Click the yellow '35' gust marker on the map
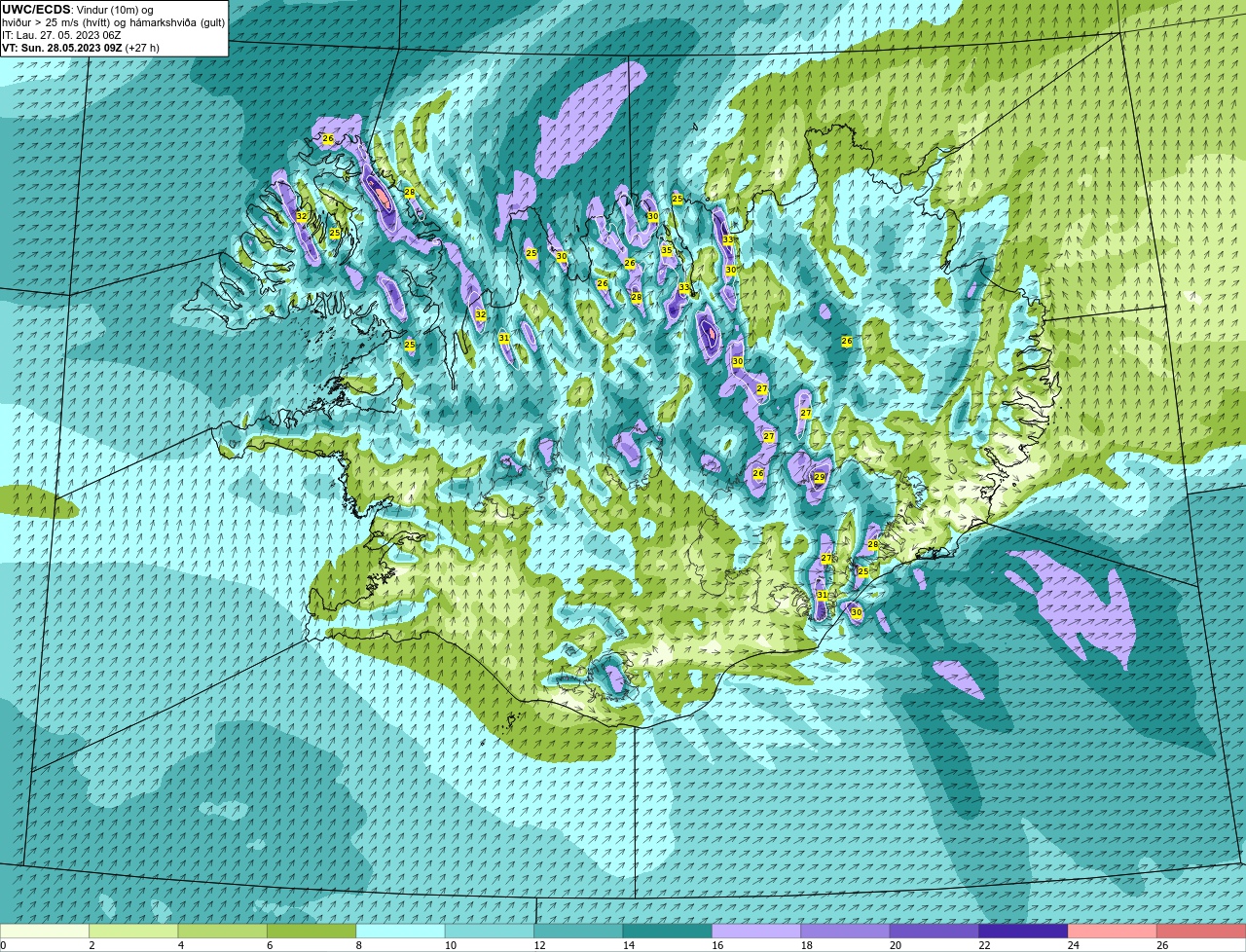This screenshot has height=952, width=1246. 667,250
